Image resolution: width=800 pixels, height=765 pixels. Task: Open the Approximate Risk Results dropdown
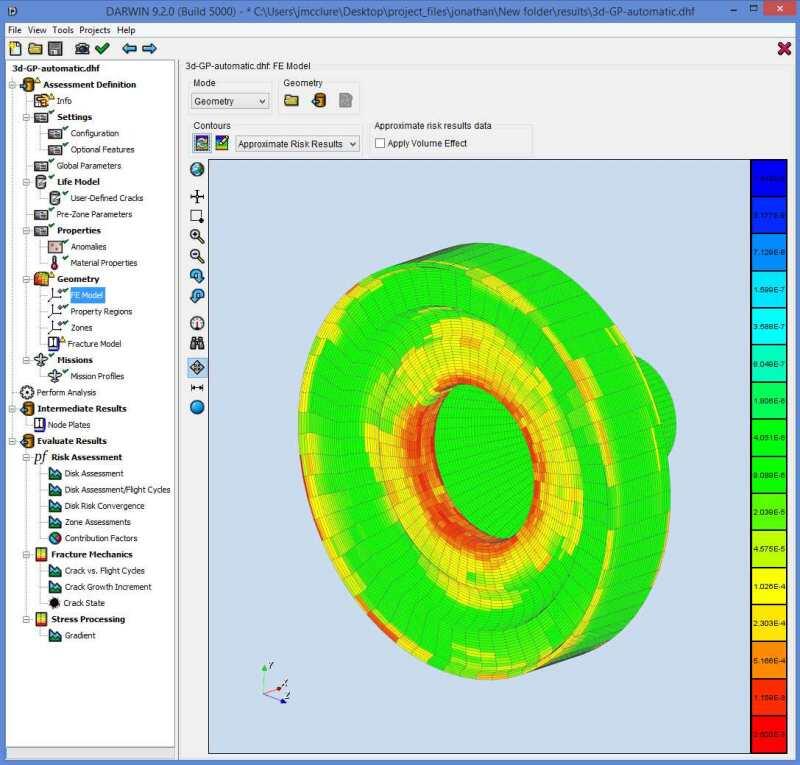(x=297, y=144)
